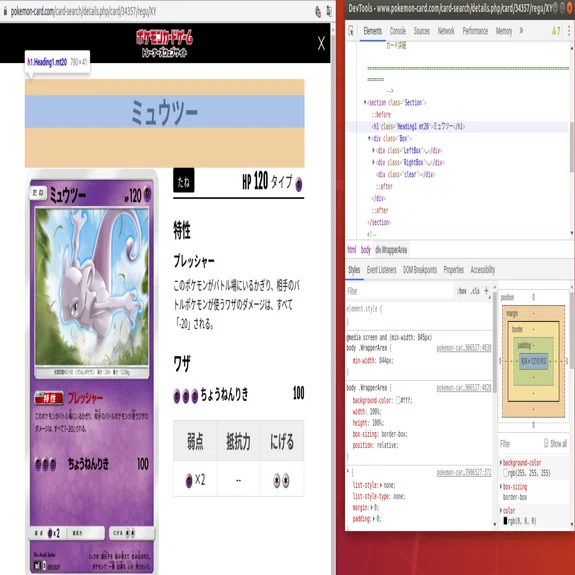The image size is (575, 575).
Task: Open source link for background-color rule
Action: click(464, 388)
